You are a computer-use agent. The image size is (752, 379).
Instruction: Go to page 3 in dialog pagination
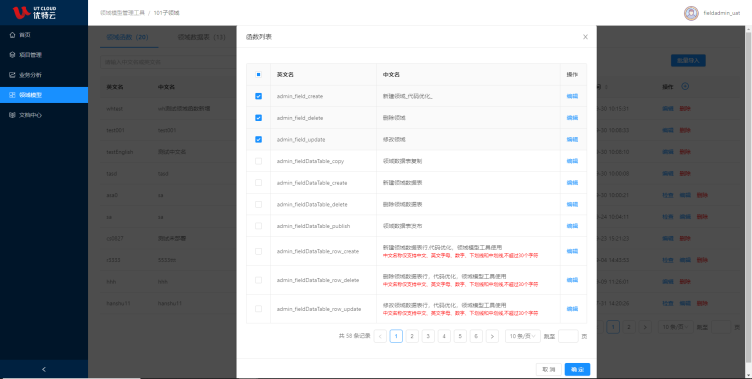tap(428, 336)
